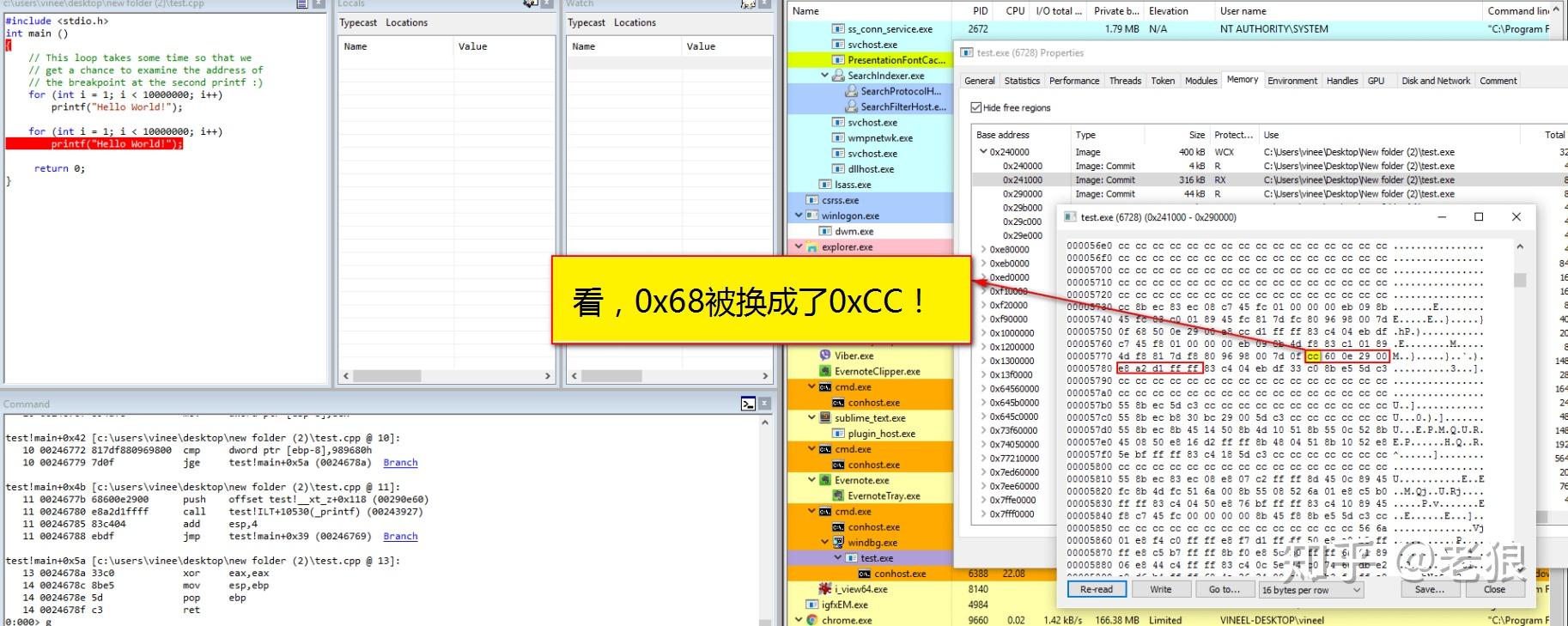Expand the 0x1000000 memory region
The image size is (1568, 626).
tap(983, 333)
